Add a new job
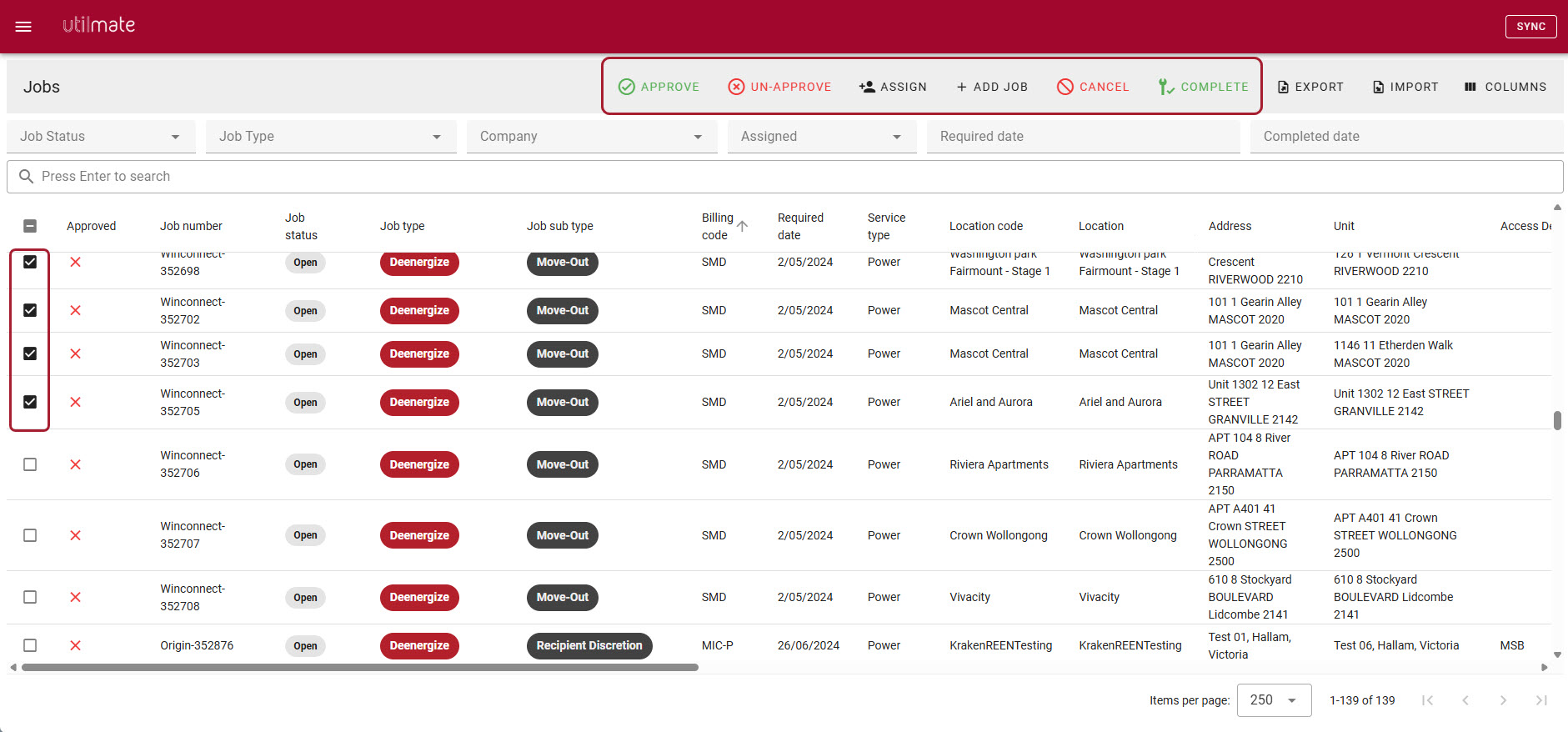 tap(991, 87)
